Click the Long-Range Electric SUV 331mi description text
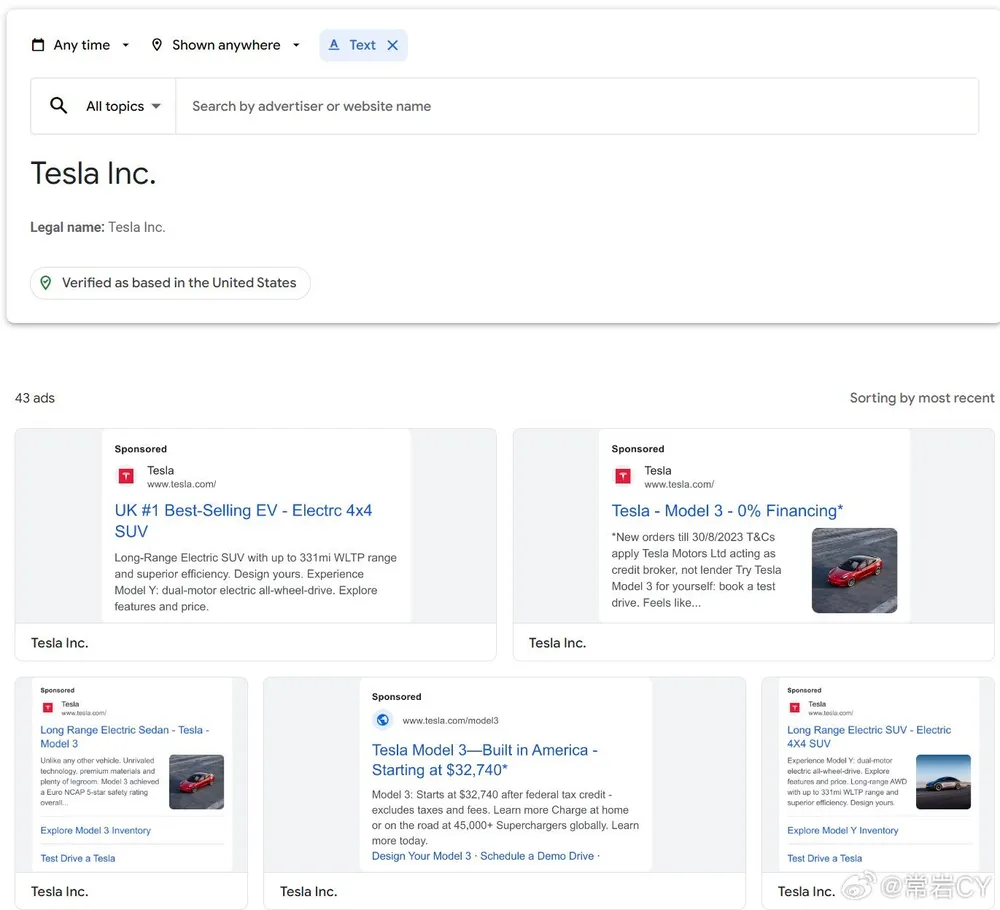 (256, 582)
